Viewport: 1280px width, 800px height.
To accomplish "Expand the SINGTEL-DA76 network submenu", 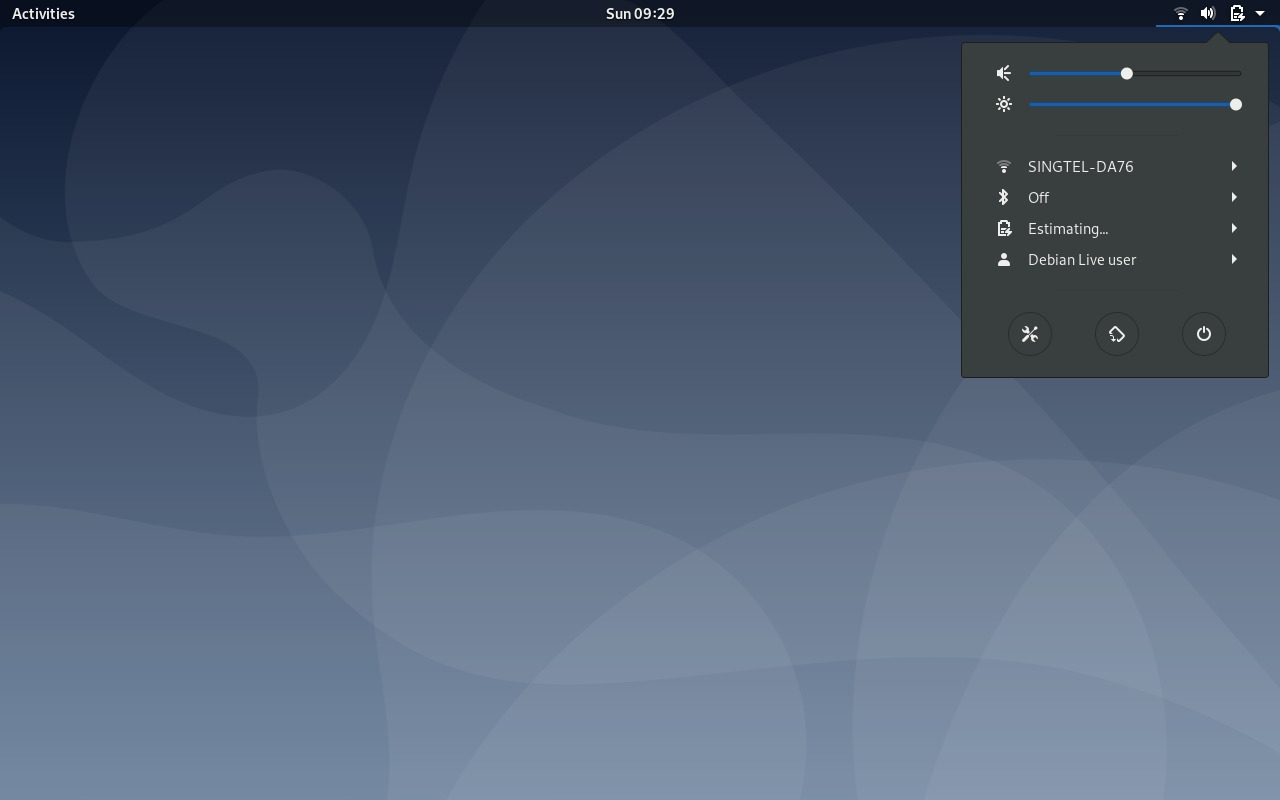I will click(x=1233, y=166).
